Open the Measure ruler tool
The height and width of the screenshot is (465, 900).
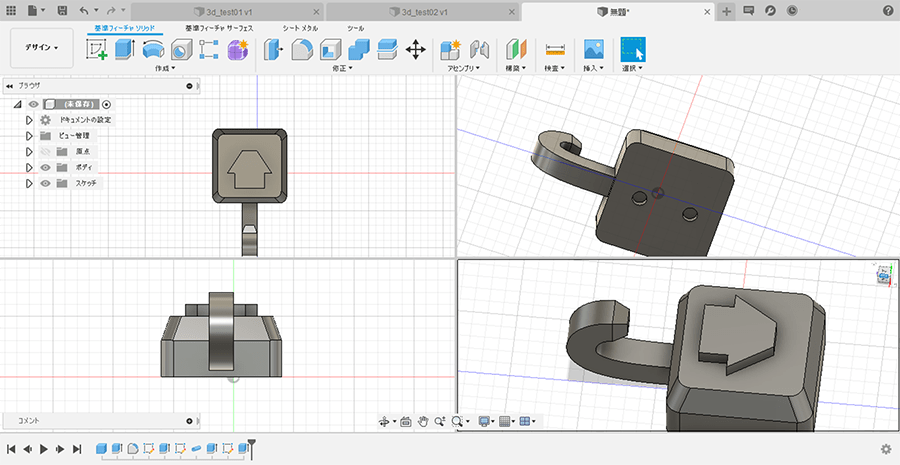coord(555,50)
